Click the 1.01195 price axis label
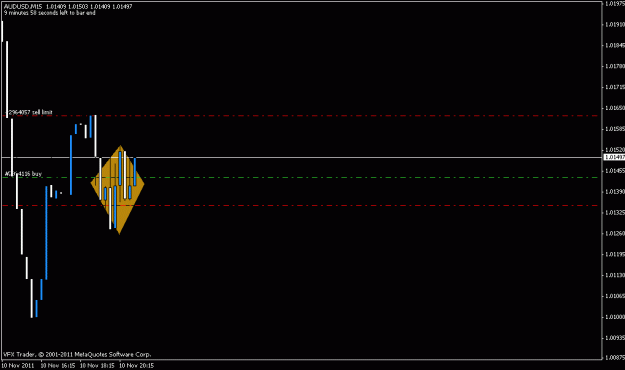The image size is (625, 370). (x=615, y=254)
